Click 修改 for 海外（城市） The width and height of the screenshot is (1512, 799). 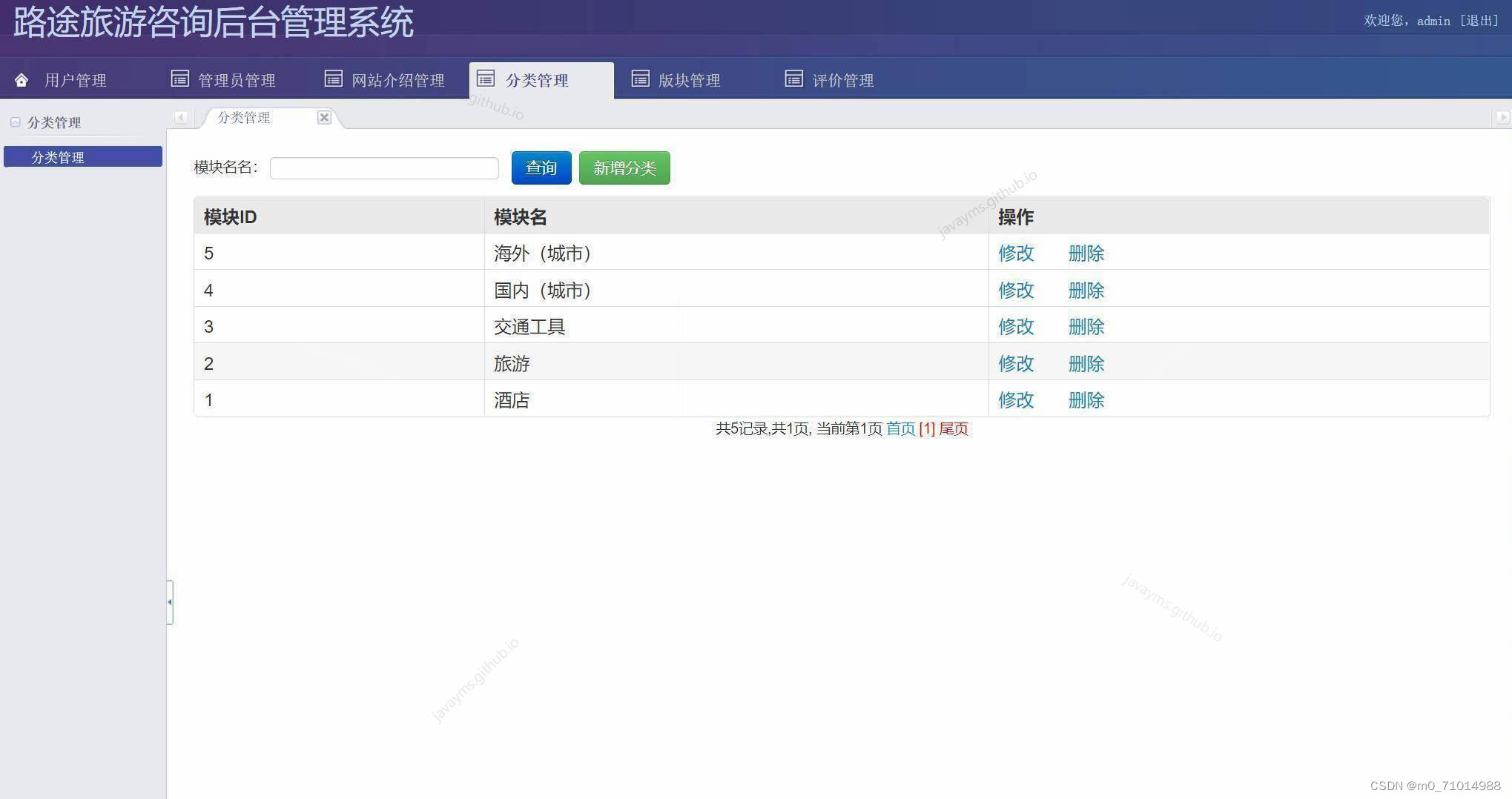pyautogui.click(x=1016, y=253)
